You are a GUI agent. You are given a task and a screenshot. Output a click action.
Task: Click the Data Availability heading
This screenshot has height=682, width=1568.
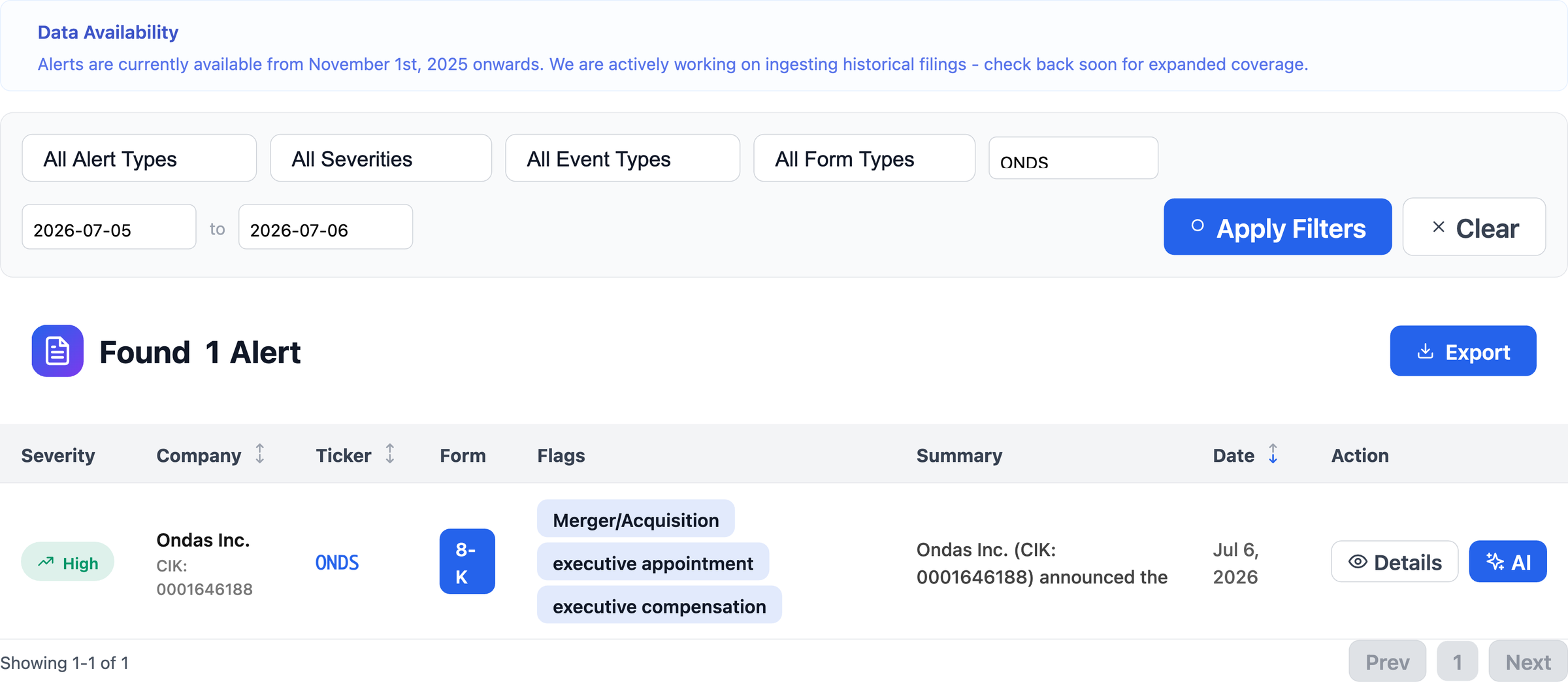tap(108, 32)
